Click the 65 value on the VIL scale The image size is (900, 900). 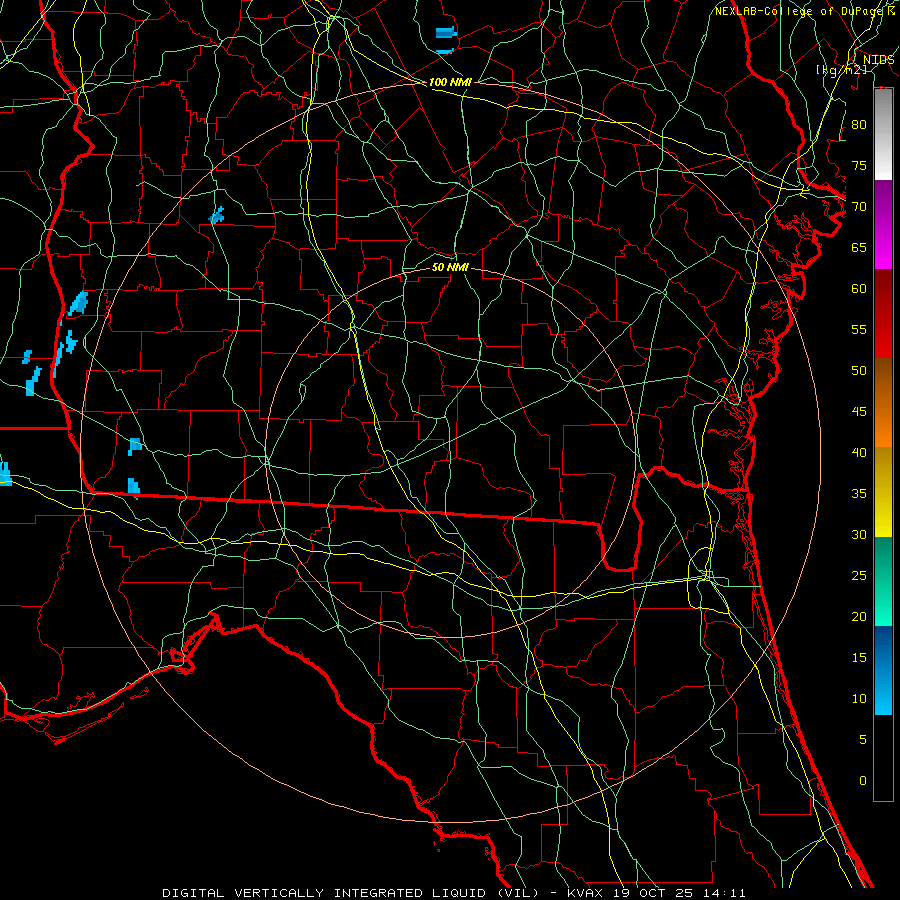[859, 247]
